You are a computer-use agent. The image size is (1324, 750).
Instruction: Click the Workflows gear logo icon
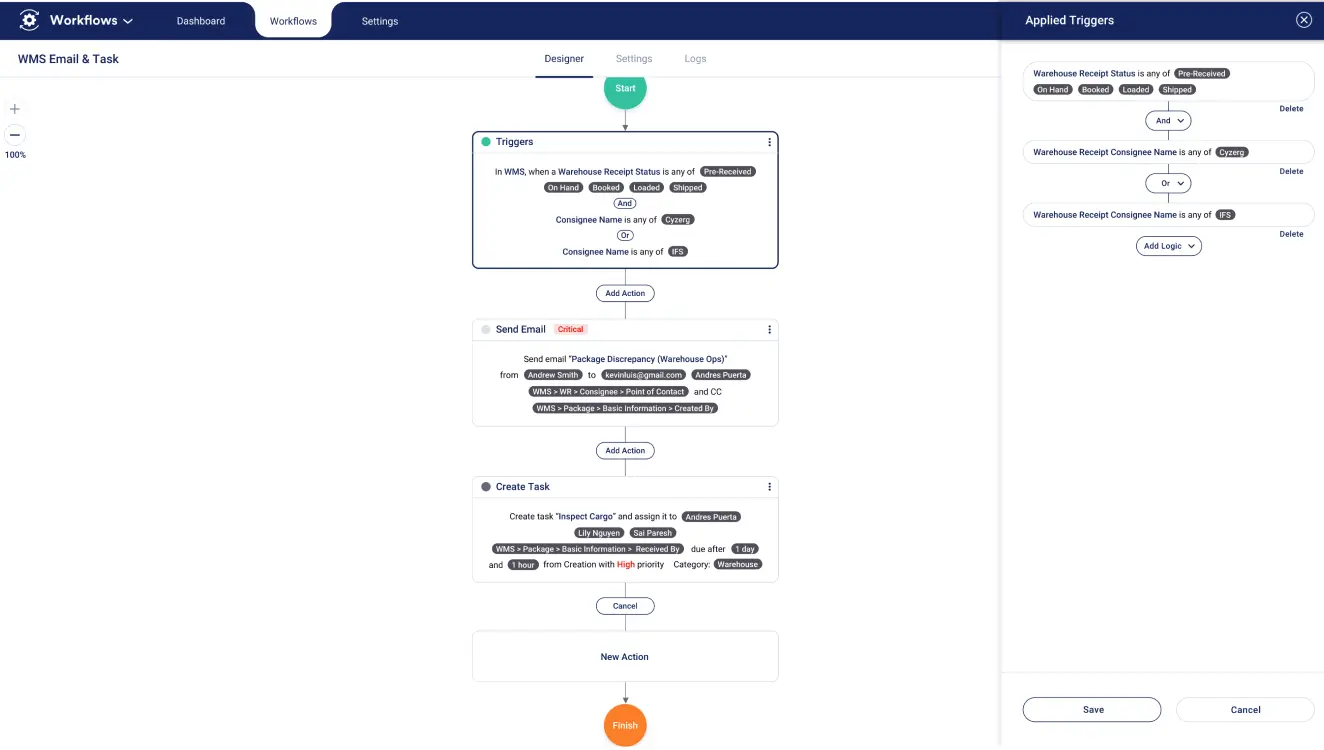[x=29, y=20]
